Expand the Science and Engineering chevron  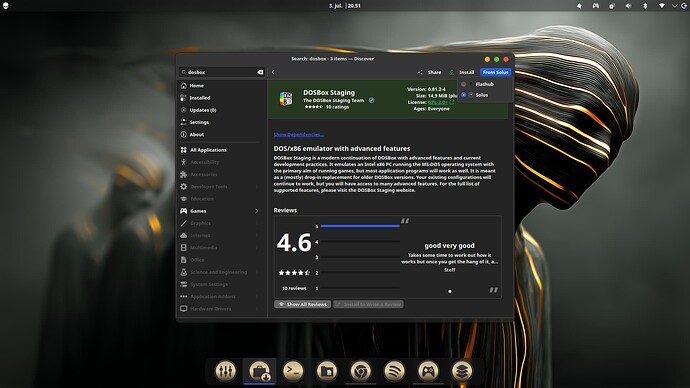(257, 272)
